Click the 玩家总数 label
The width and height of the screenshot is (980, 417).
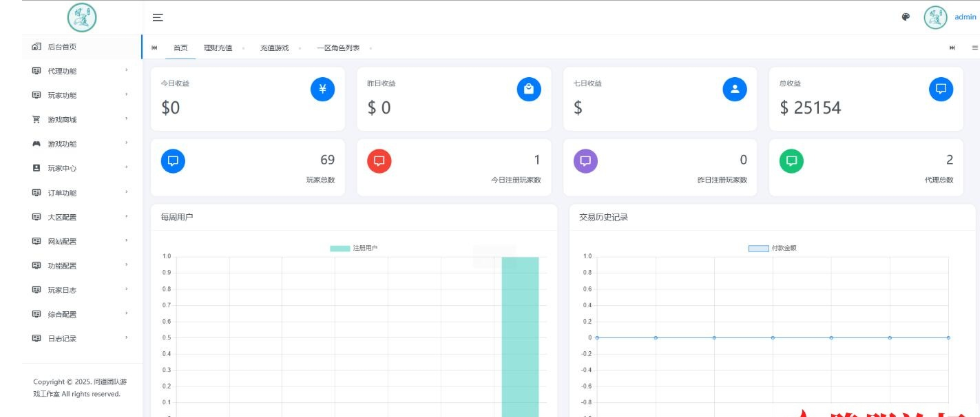click(321, 180)
